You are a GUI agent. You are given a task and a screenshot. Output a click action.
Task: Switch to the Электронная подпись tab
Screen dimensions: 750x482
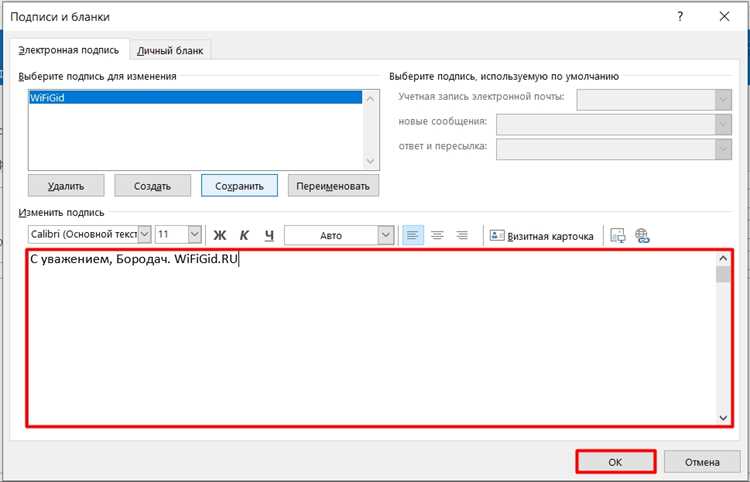coord(68,50)
